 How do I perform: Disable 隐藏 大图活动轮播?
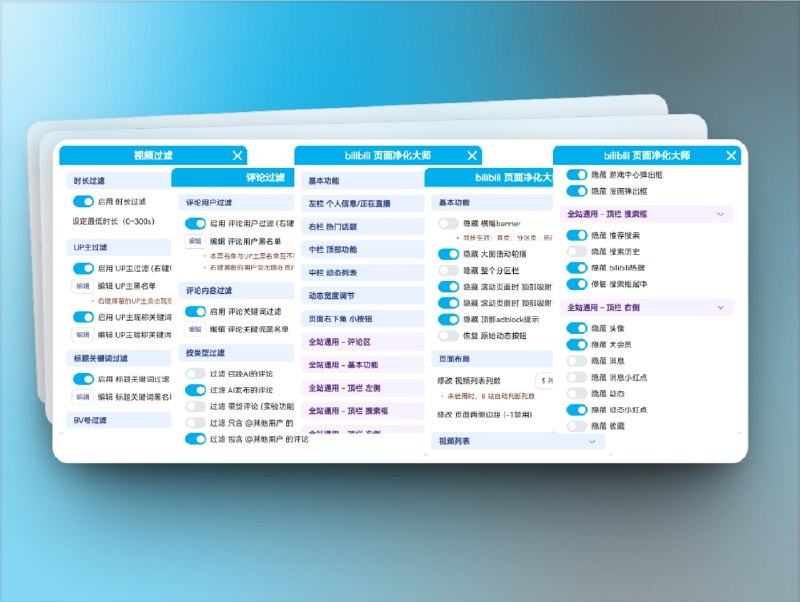coord(449,253)
